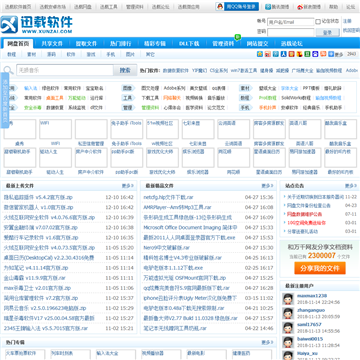Switch to the 共享文件 tab
This screenshot has height=360, width=360.
click(x=52, y=44)
